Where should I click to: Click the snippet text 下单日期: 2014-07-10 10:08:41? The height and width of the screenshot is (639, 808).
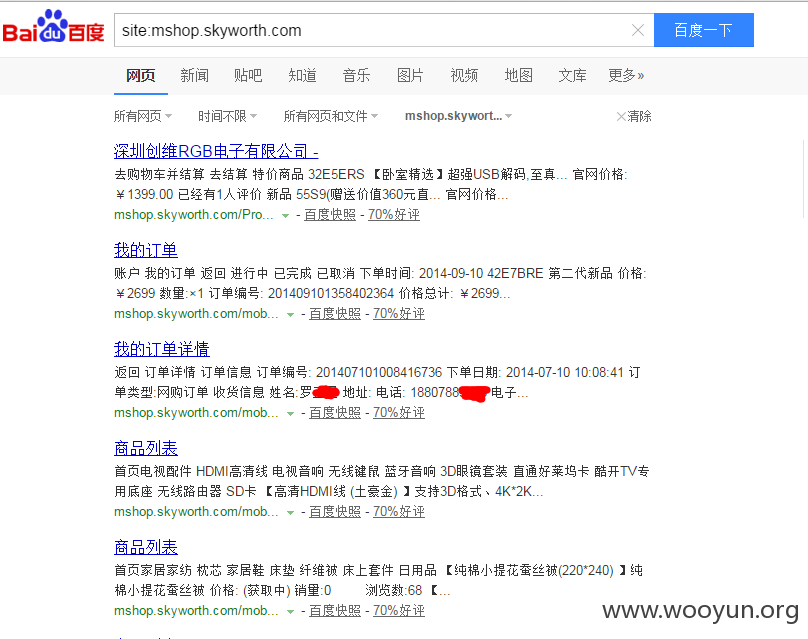click(x=535, y=372)
